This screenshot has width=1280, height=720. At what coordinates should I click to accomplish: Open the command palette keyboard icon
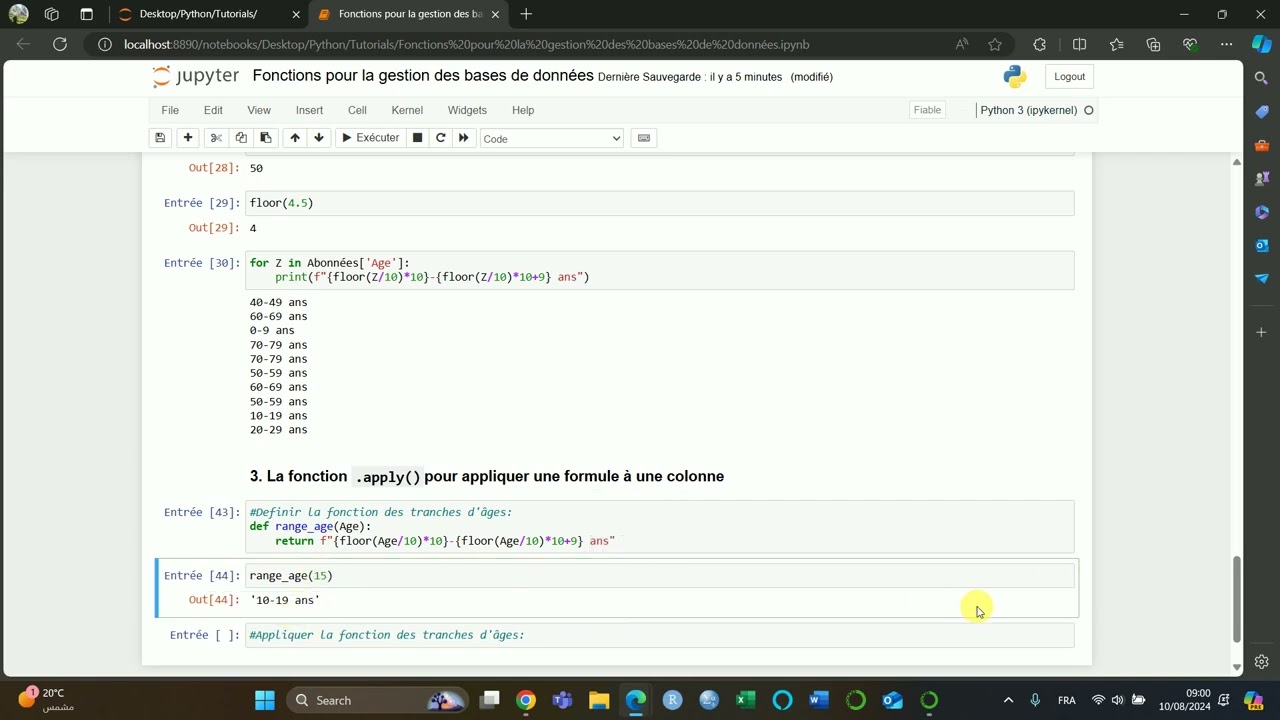[644, 138]
